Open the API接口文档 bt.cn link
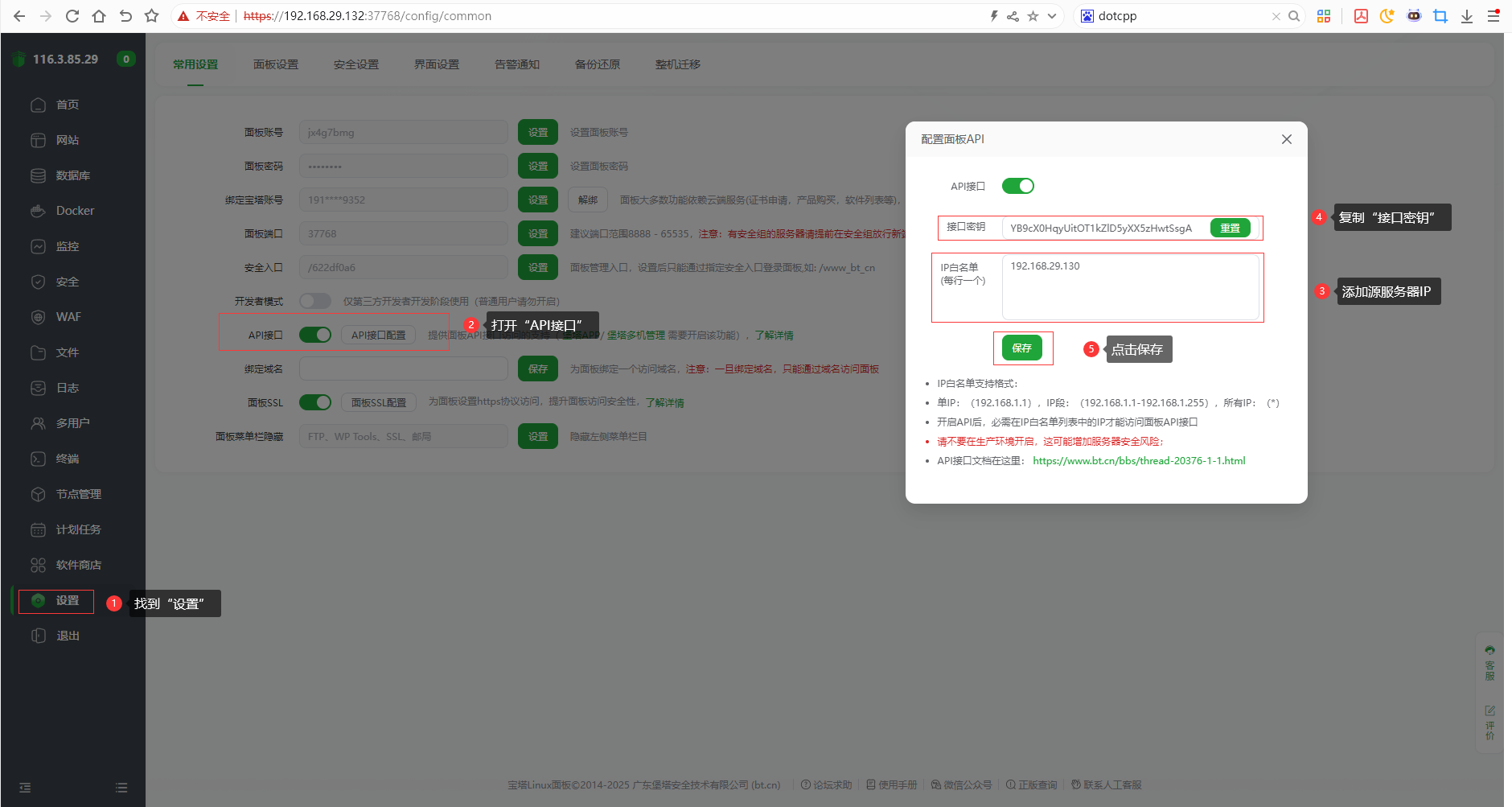The image size is (1512, 807). (x=1138, y=461)
